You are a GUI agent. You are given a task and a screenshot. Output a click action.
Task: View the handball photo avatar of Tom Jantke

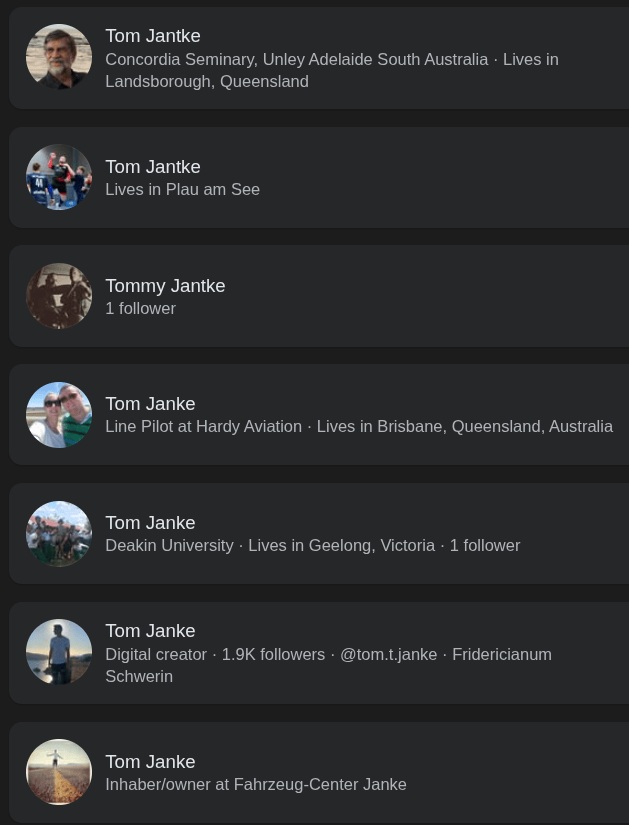[x=59, y=177]
